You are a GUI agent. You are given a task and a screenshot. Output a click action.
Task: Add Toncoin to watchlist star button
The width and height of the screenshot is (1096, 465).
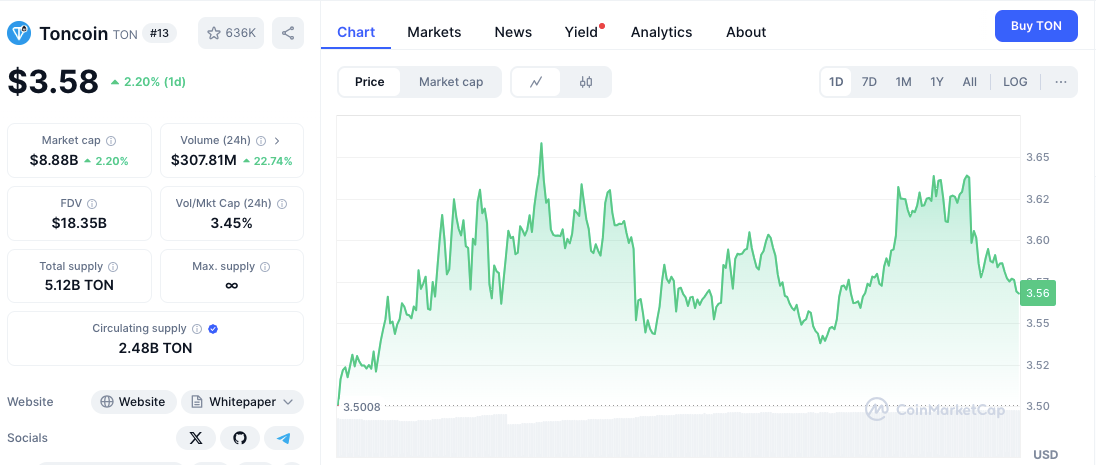[x=231, y=33]
